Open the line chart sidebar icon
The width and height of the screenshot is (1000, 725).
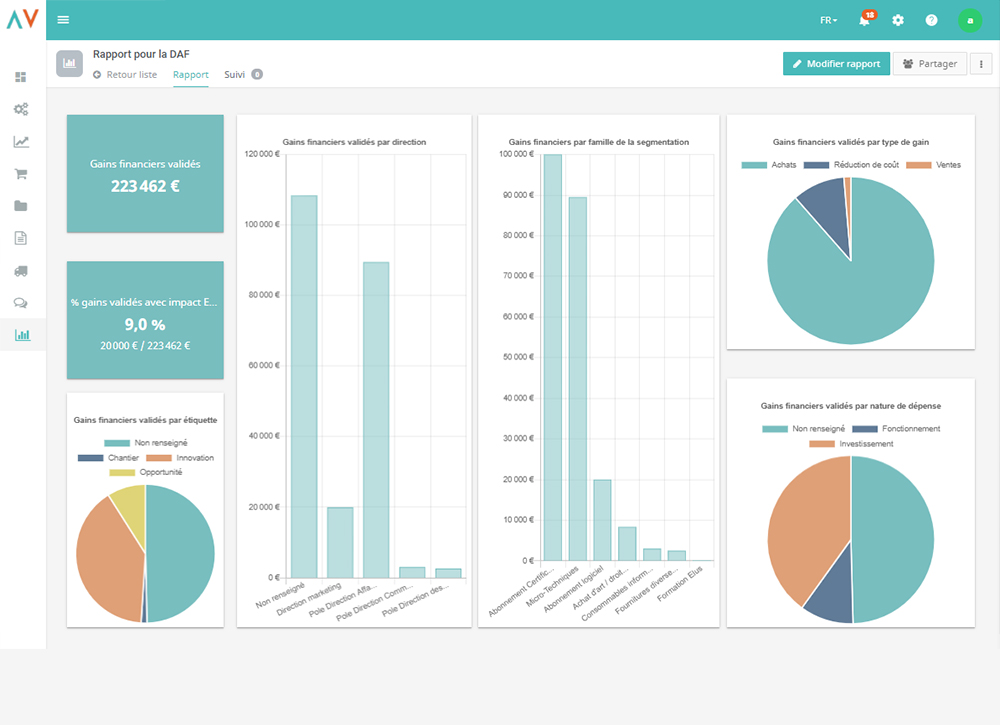pos(21,142)
